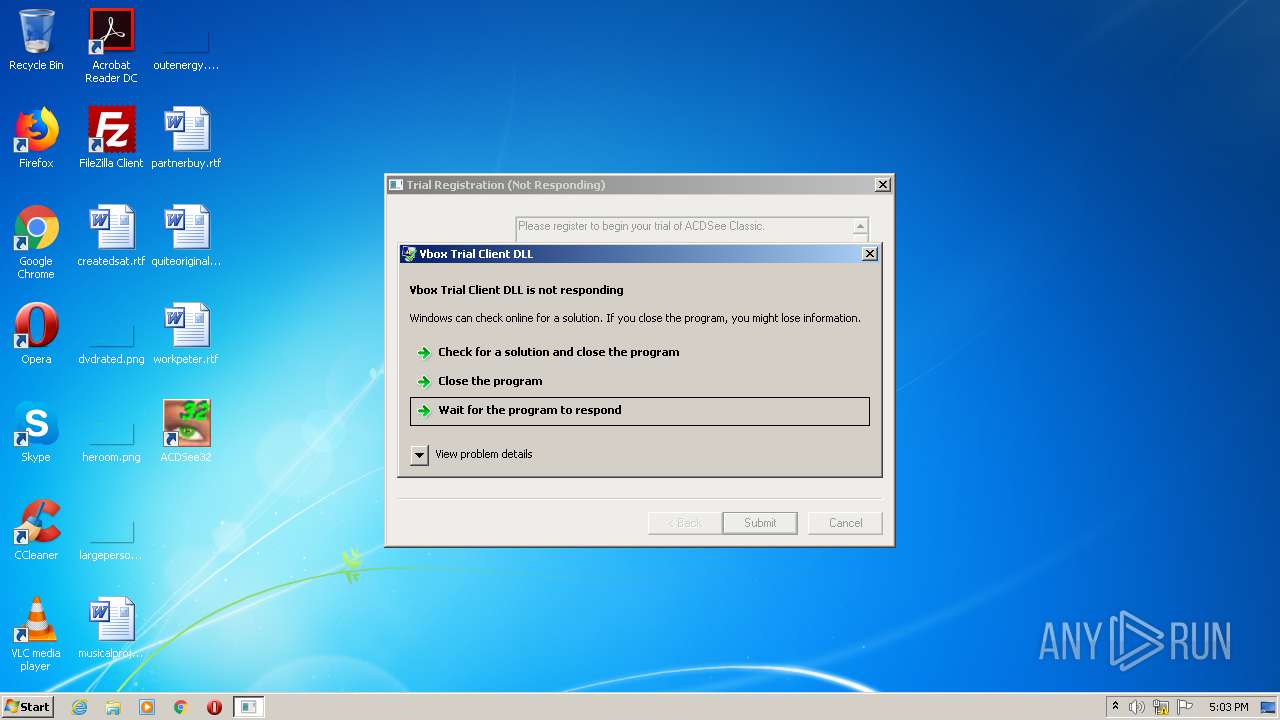
Task: Click the Start button
Action: click(x=27, y=707)
